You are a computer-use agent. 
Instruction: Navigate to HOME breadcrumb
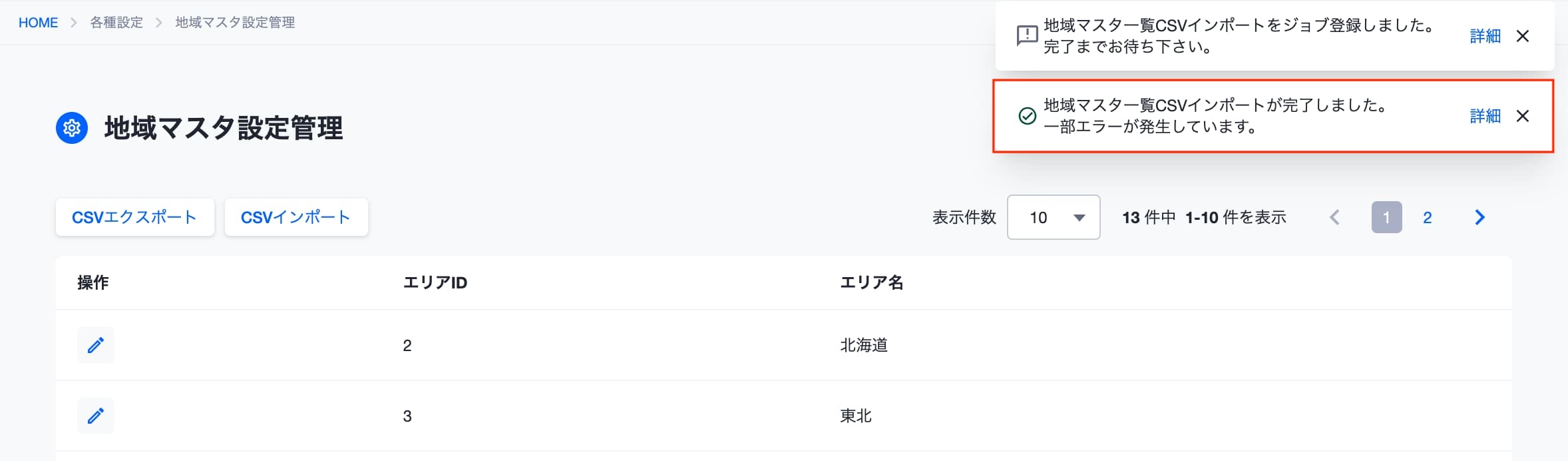[38, 23]
